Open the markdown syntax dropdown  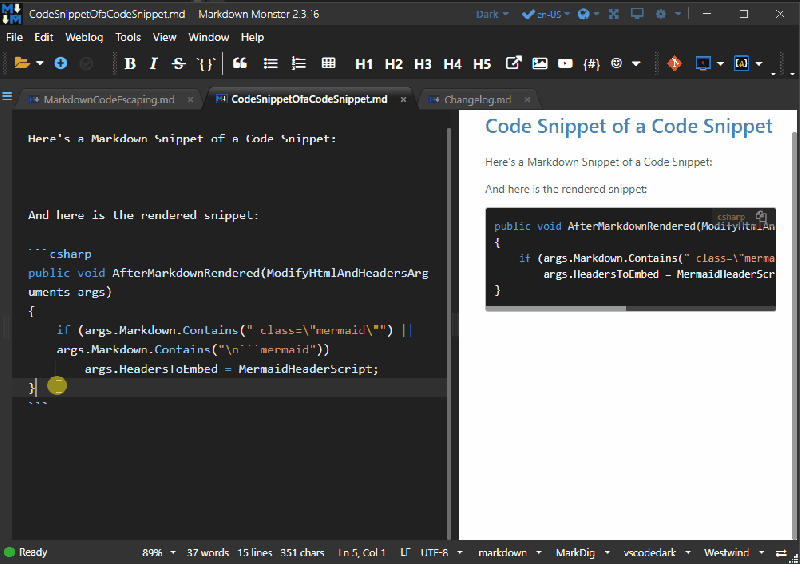510,553
